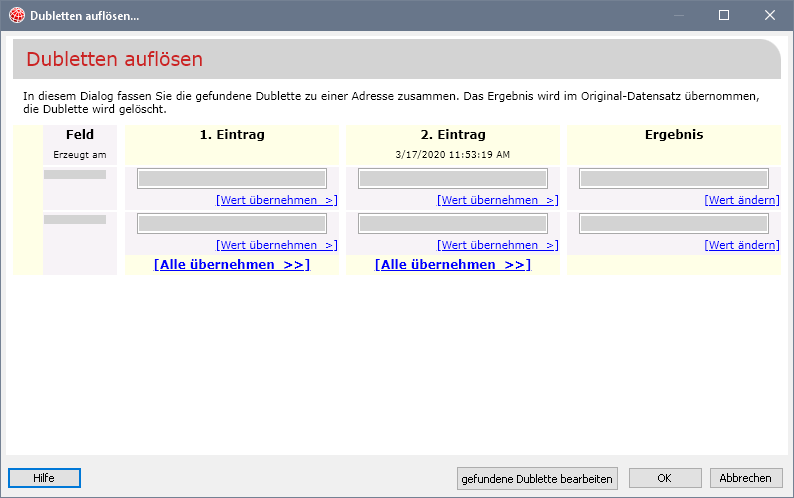Click first-row Wert übernehmen link in 2. Eintrag
The height and width of the screenshot is (498, 794).
pos(497,200)
